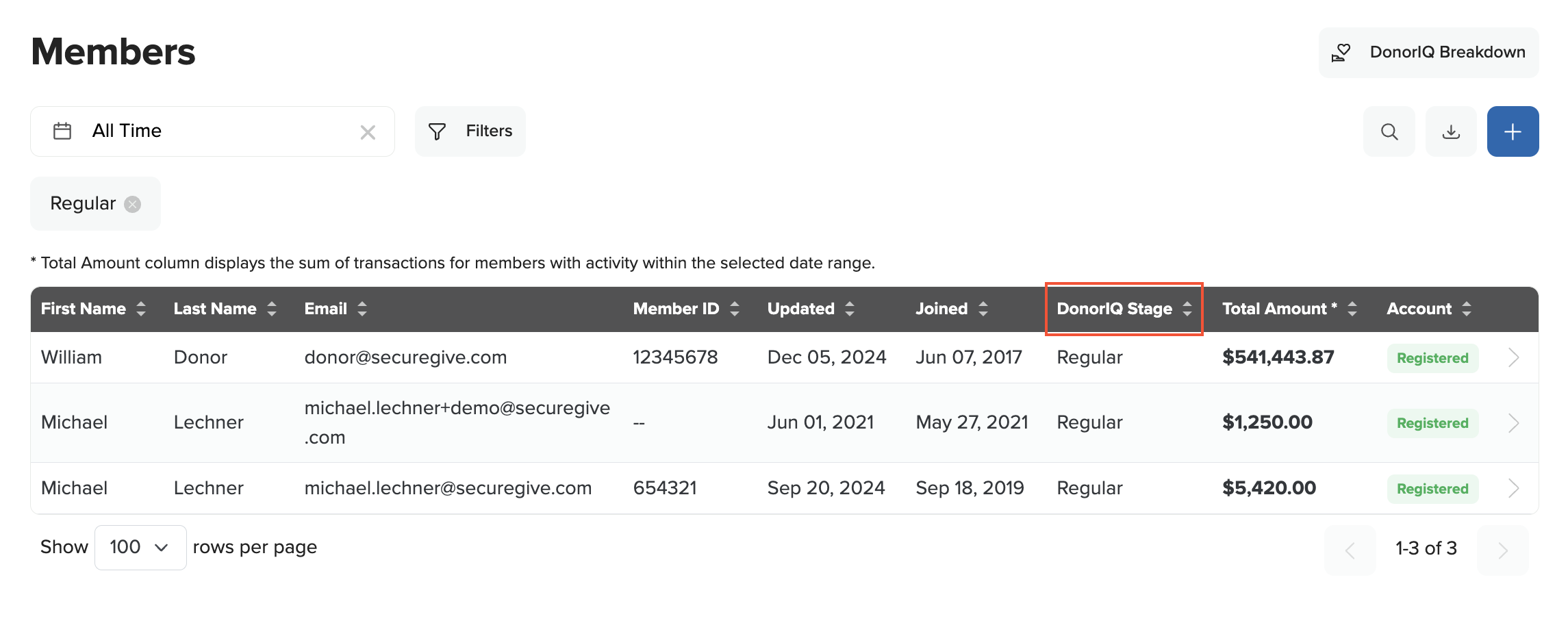Sort by DonorIQ Stage column

(x=1187, y=309)
